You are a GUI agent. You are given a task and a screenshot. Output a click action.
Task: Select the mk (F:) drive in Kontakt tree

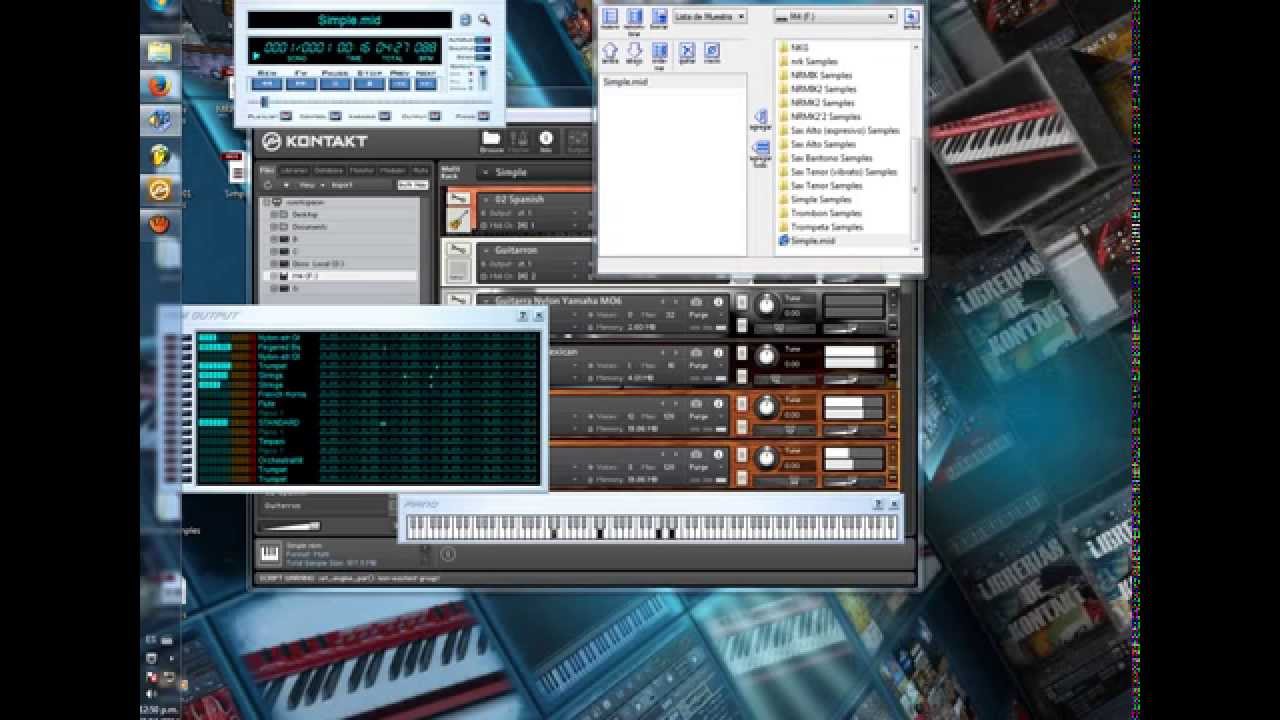pos(341,276)
